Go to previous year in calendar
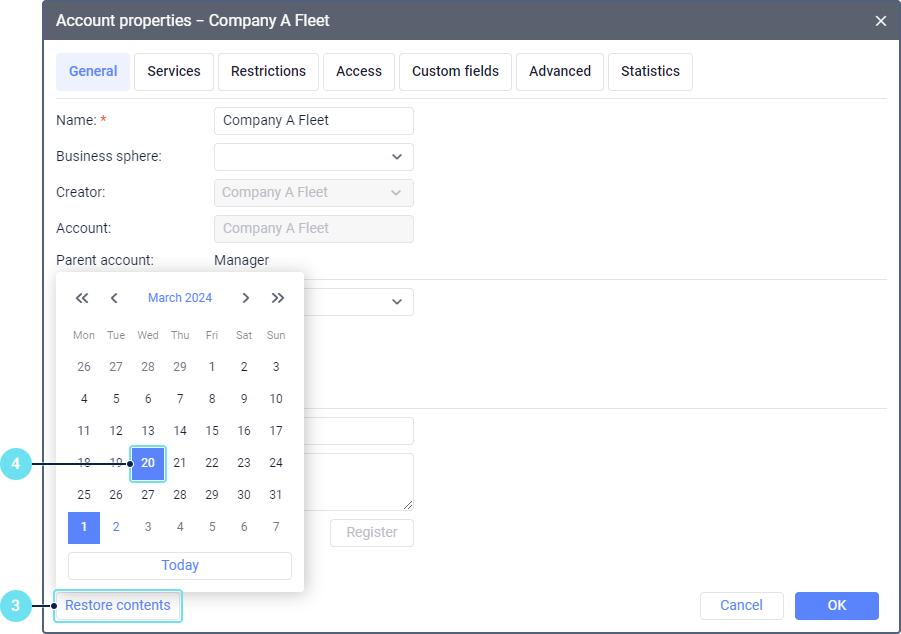Viewport: 901px width, 634px height. pyautogui.click(x=82, y=298)
